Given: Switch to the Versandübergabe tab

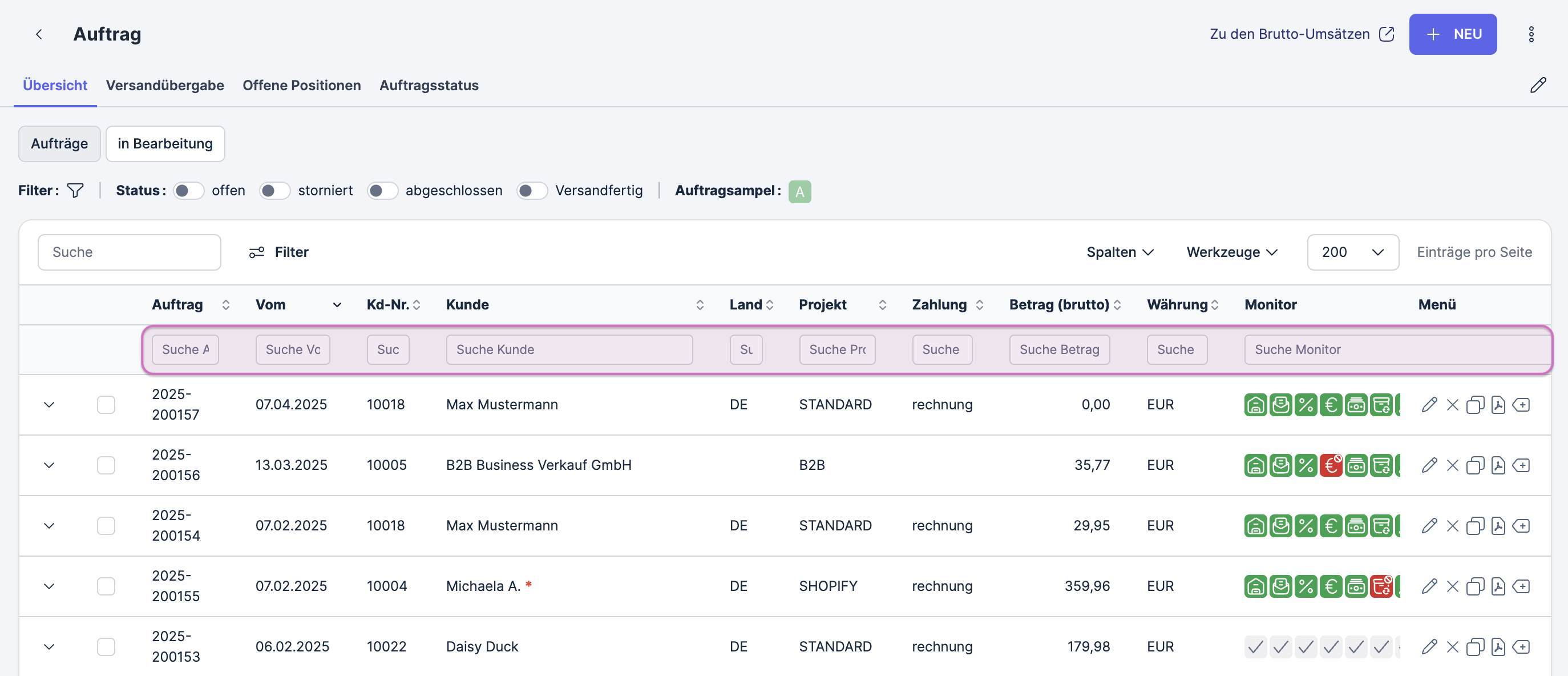Looking at the screenshot, I should pos(165,85).
